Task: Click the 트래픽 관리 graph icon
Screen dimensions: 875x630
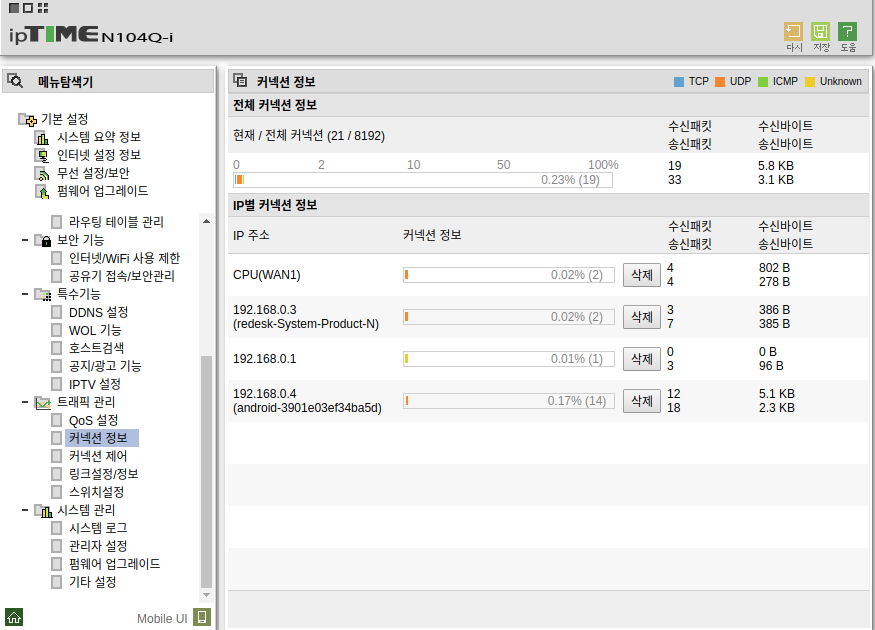Action: (43, 402)
